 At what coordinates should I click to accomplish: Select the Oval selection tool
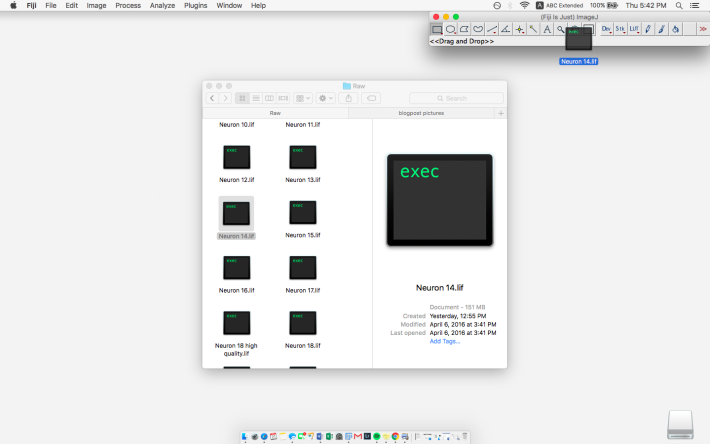[451, 29]
